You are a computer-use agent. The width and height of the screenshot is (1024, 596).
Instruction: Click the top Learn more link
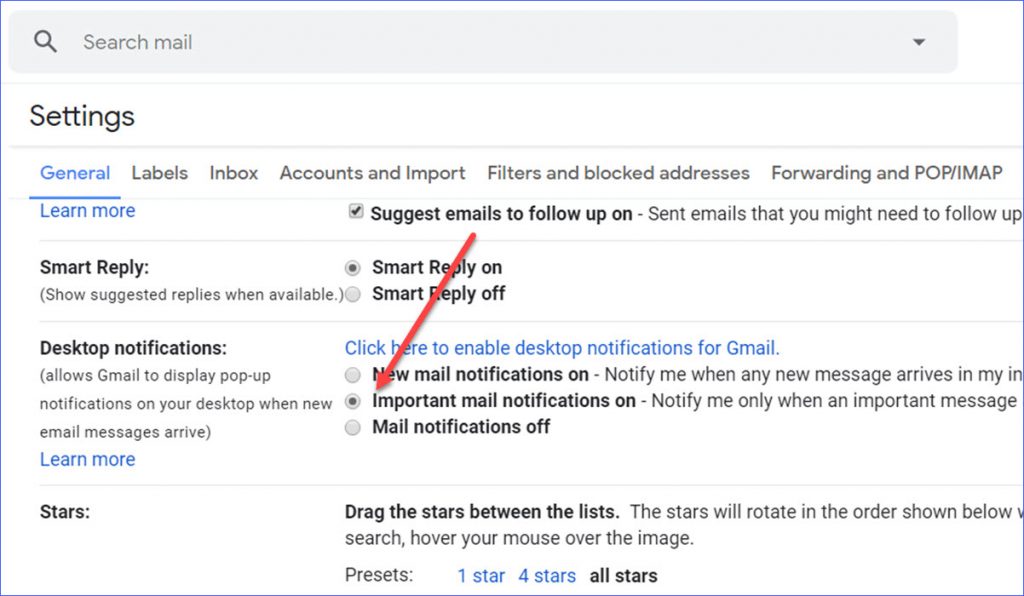click(87, 210)
